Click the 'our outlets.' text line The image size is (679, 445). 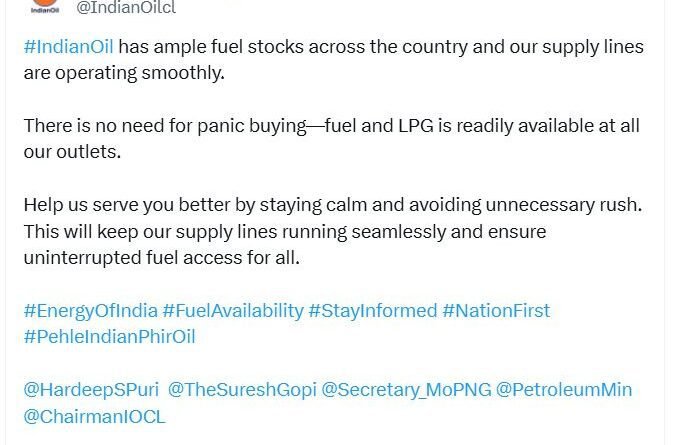(x=72, y=152)
